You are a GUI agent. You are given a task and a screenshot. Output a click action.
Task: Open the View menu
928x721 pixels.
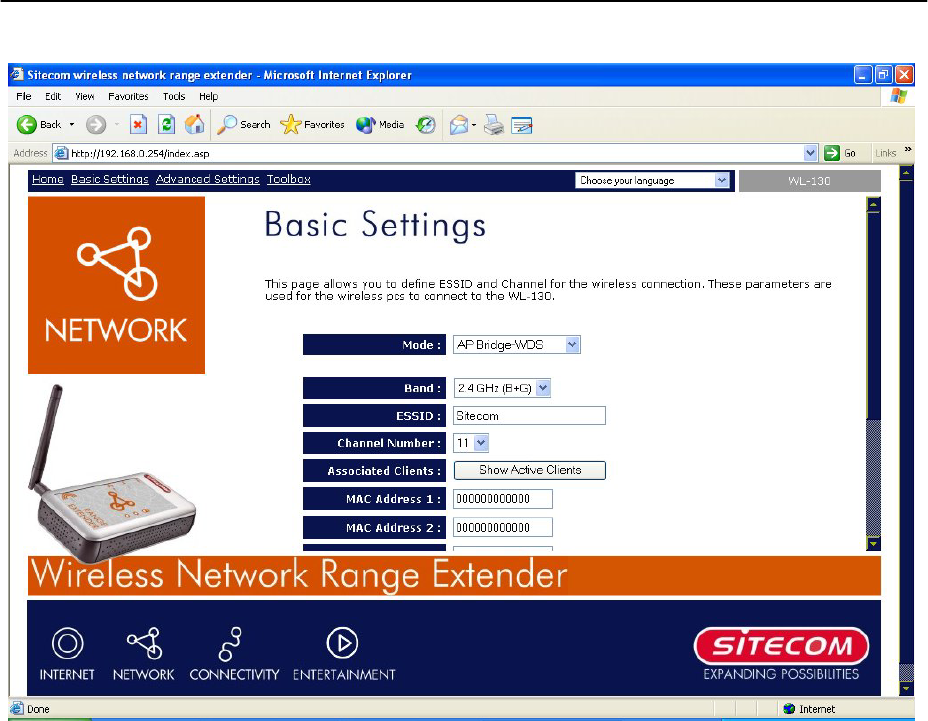coord(85,96)
